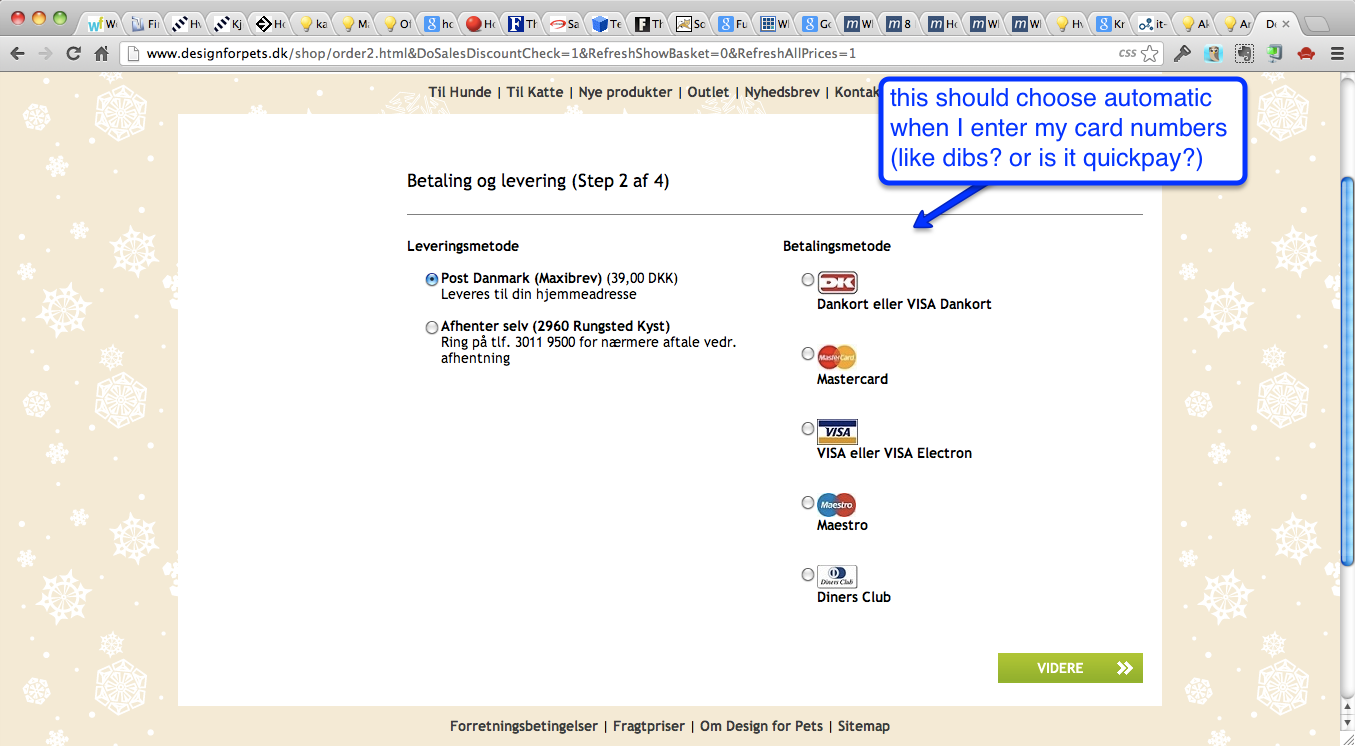This screenshot has height=746, width=1355.
Task: Open the Chrome hamburger menu
Action: 1337,54
